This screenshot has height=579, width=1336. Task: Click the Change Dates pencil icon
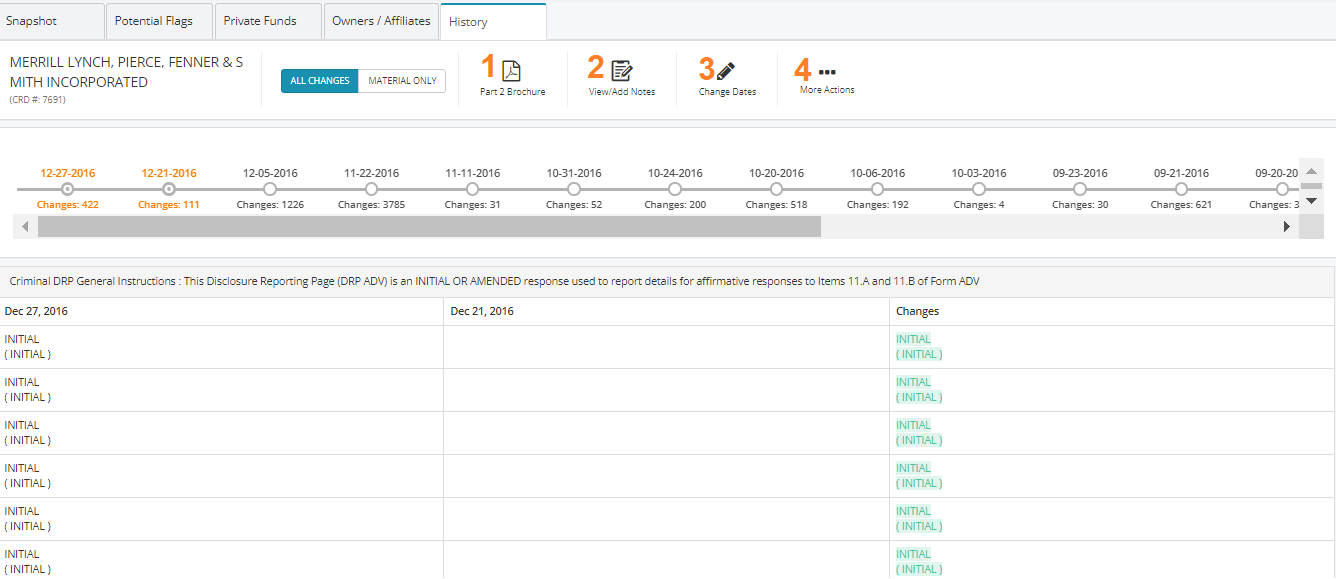(x=726, y=71)
